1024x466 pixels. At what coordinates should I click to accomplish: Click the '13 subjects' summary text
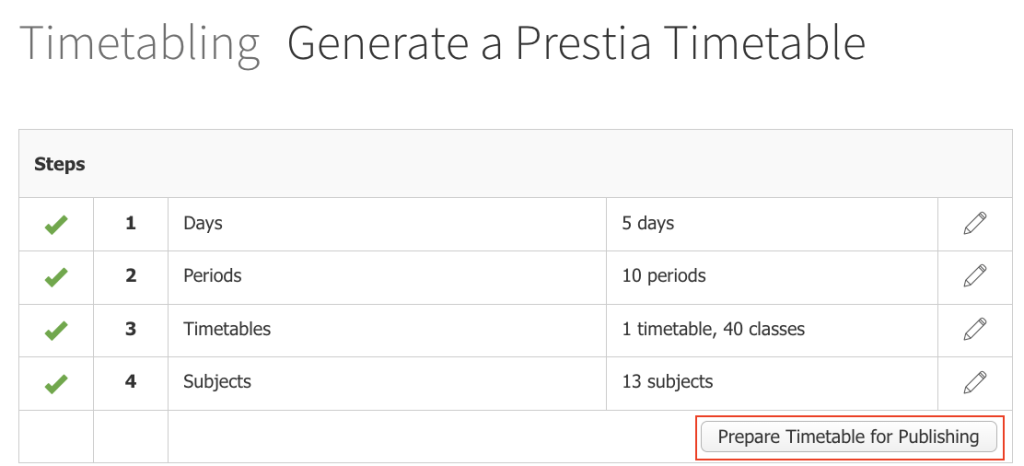pyautogui.click(x=667, y=381)
